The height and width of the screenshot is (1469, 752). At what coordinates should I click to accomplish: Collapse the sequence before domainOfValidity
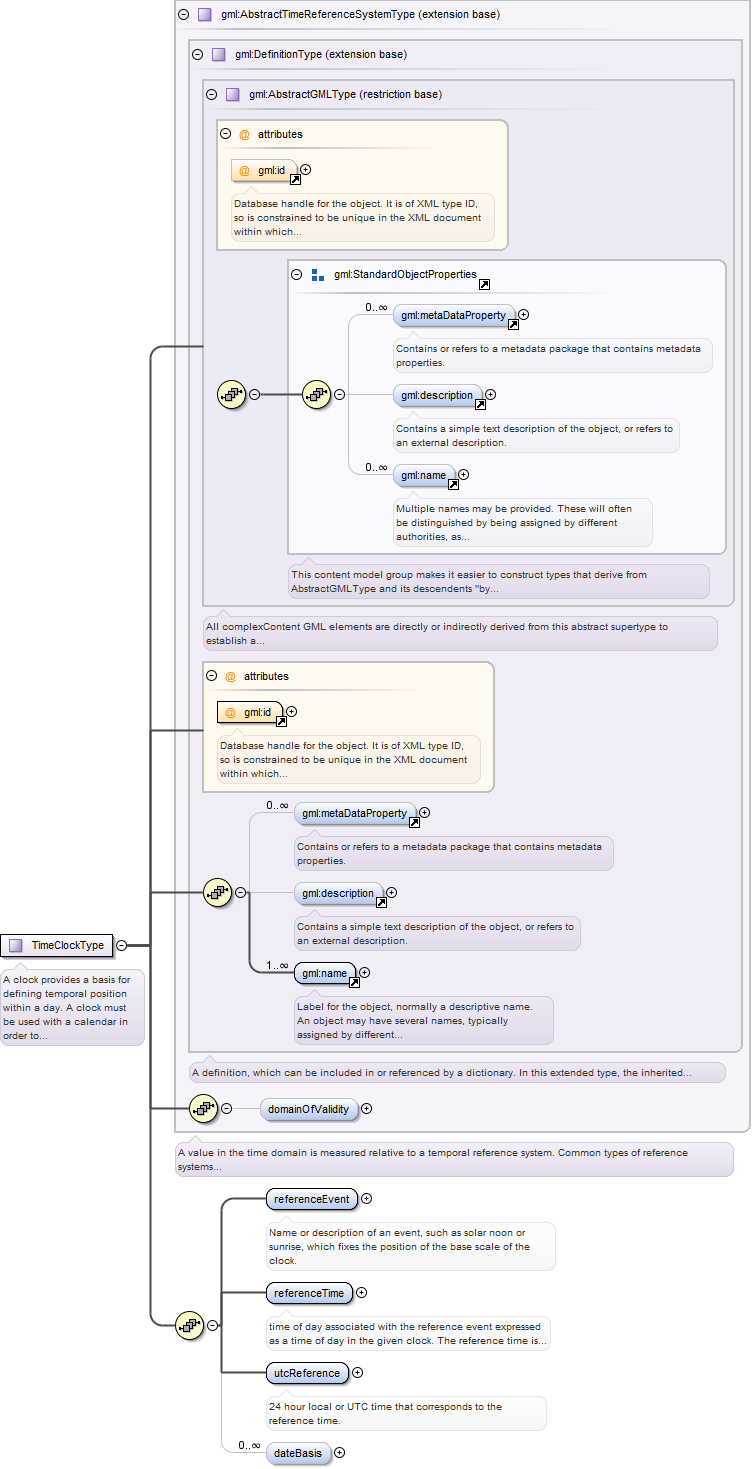pyautogui.click(x=227, y=1108)
